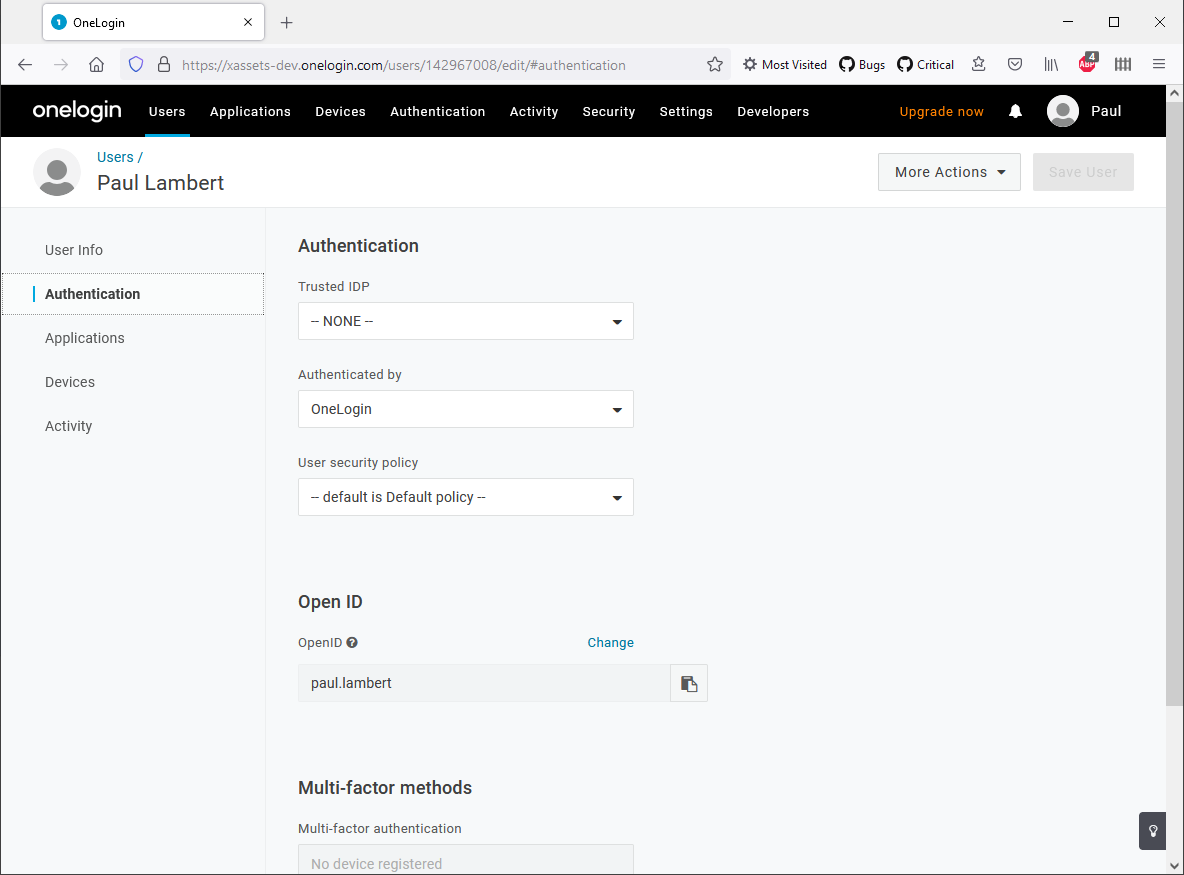
Task: Open the Firefox Library icon in toolbar
Action: (1051, 63)
